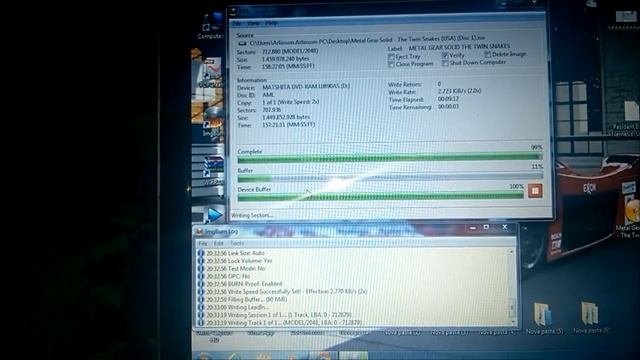Toggle the Delete Image checkbox
Viewport: 640px width, 360px height.
coord(487,54)
